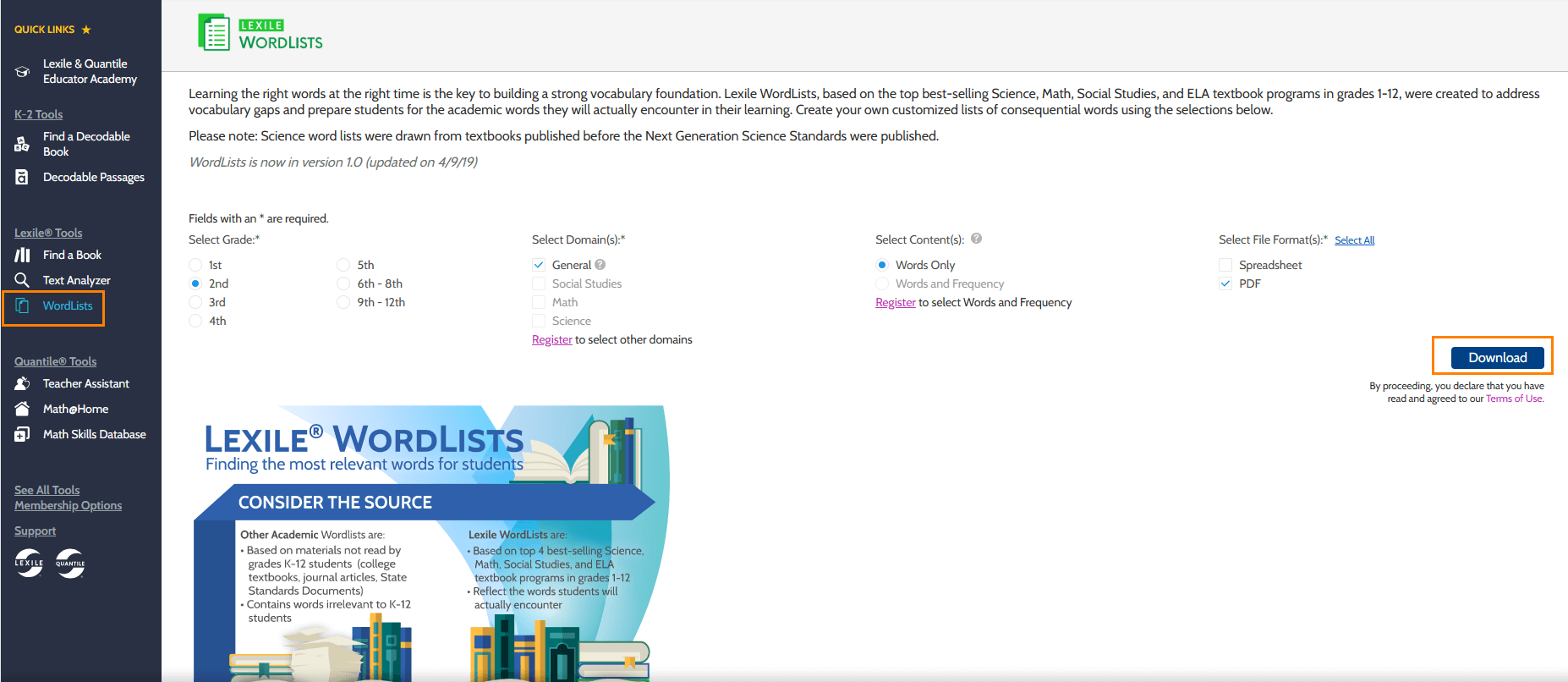Click the Support link

coord(35,531)
